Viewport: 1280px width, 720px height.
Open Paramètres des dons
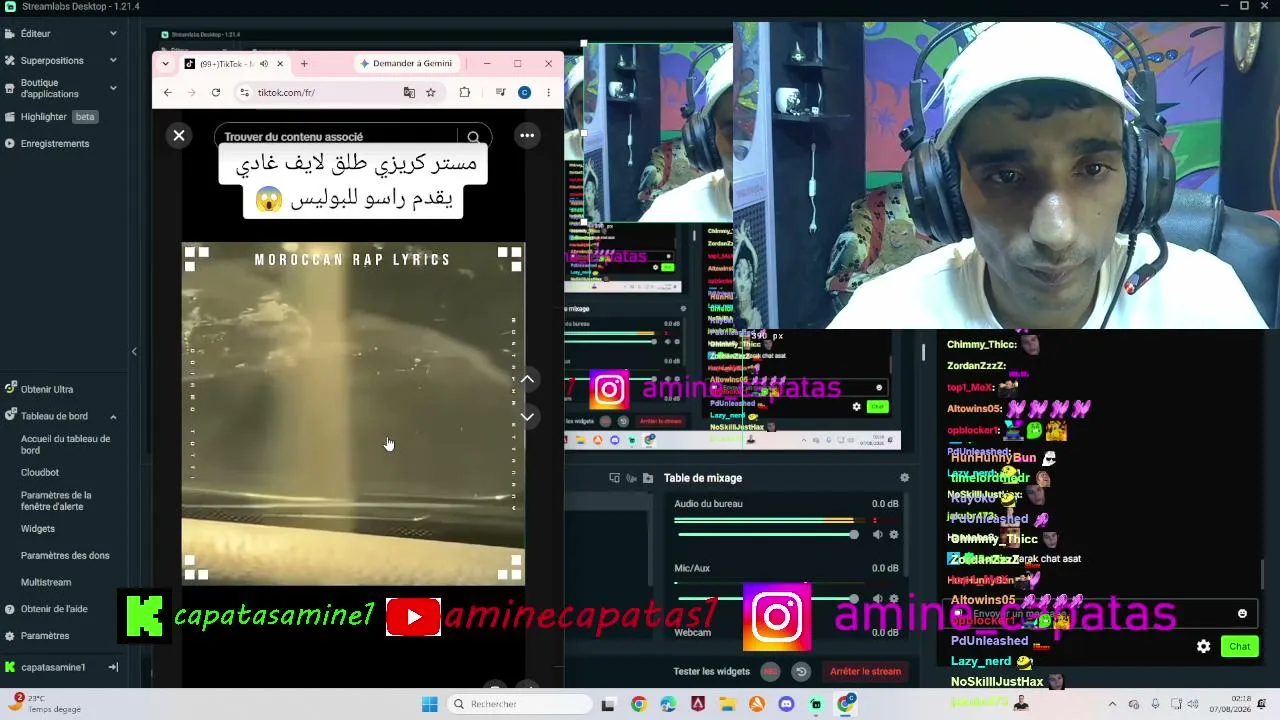point(65,555)
